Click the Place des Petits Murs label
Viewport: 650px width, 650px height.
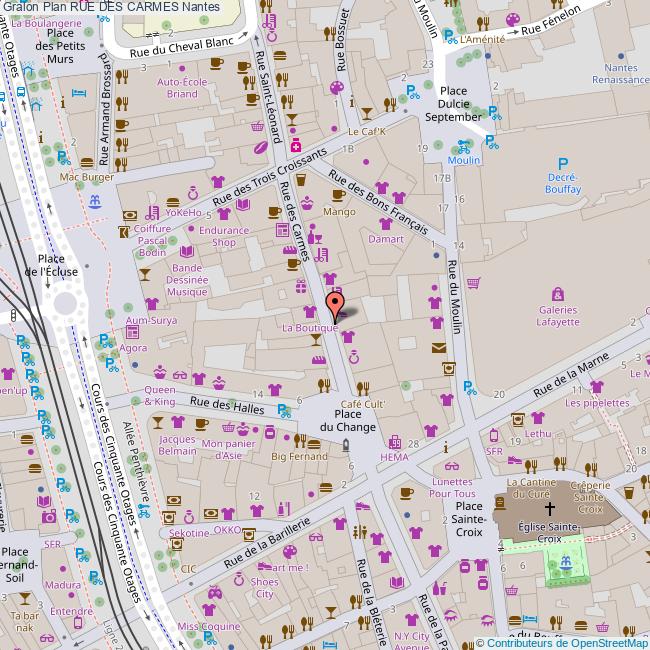point(61,46)
